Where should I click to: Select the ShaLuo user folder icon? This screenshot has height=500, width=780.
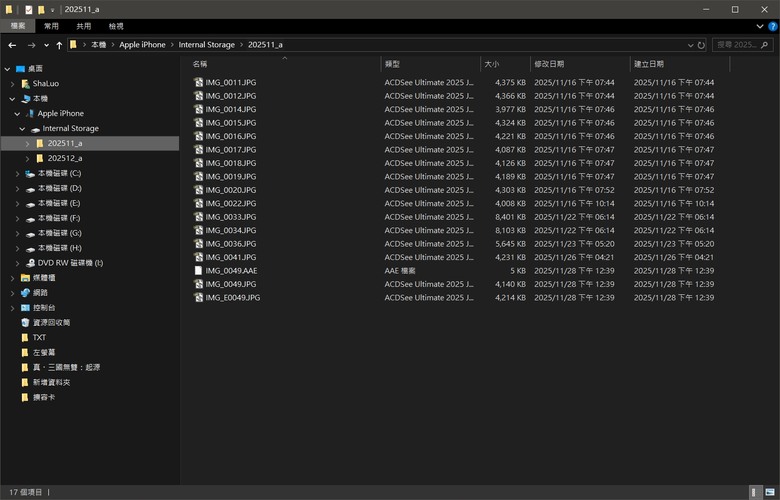click(x=25, y=84)
